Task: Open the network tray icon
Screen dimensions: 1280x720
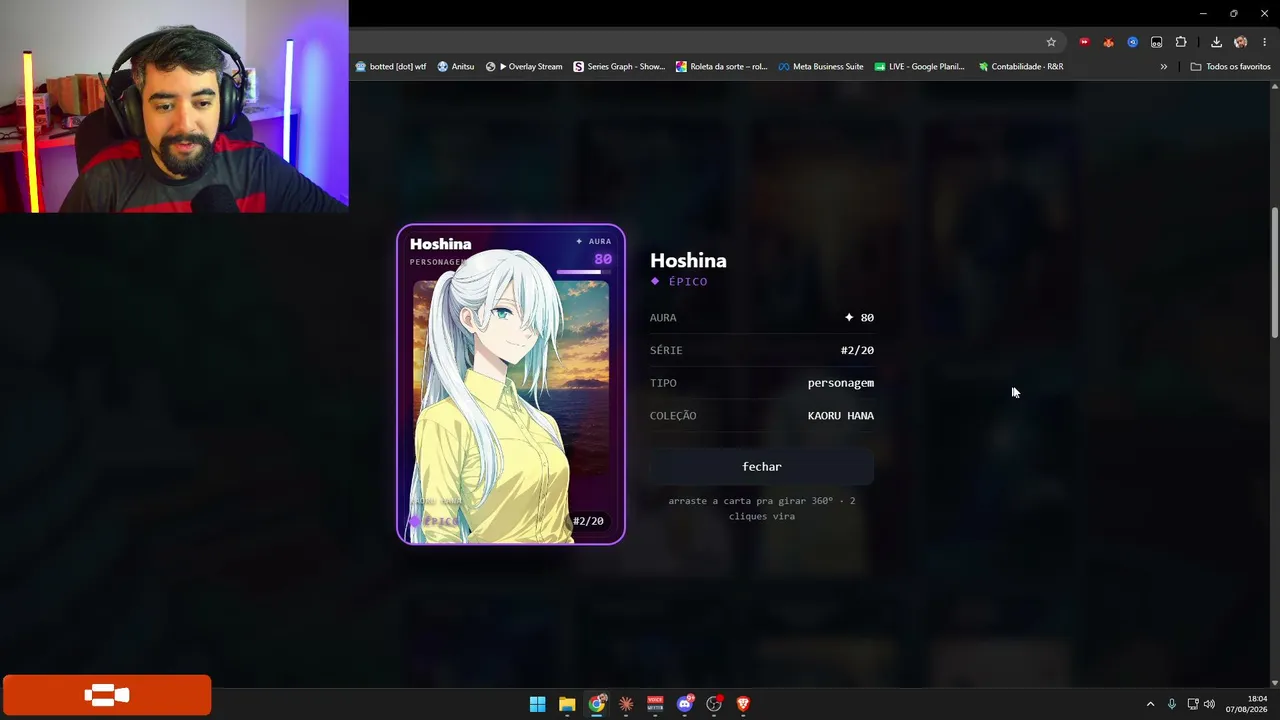Action: coord(1193,704)
